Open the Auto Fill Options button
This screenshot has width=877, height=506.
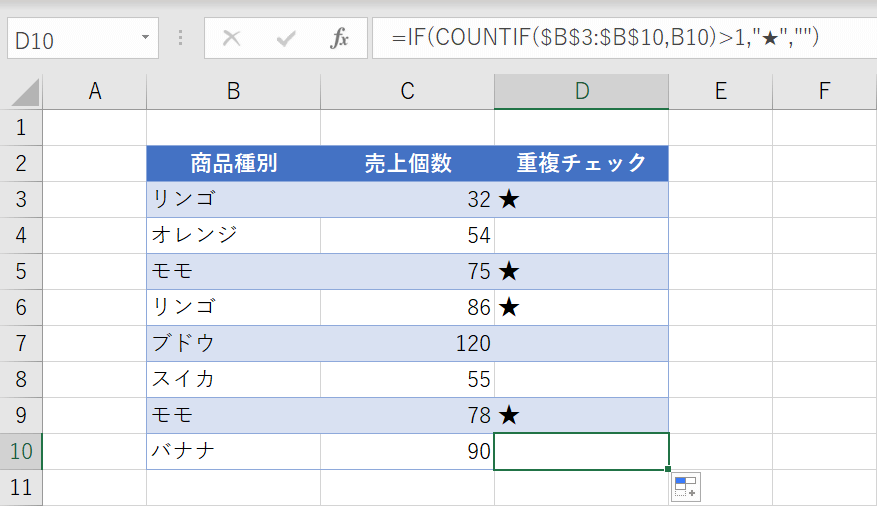coord(686,487)
